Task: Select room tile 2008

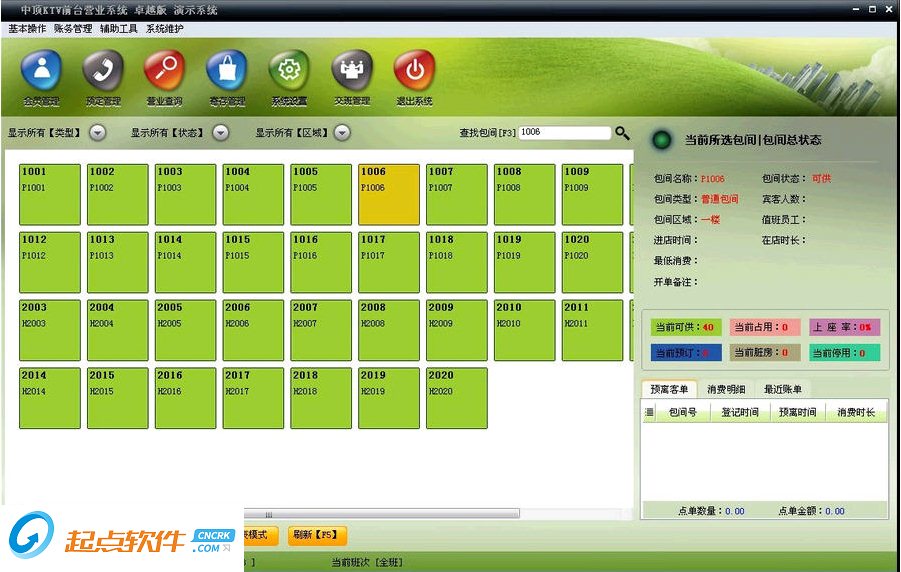Action: [389, 330]
